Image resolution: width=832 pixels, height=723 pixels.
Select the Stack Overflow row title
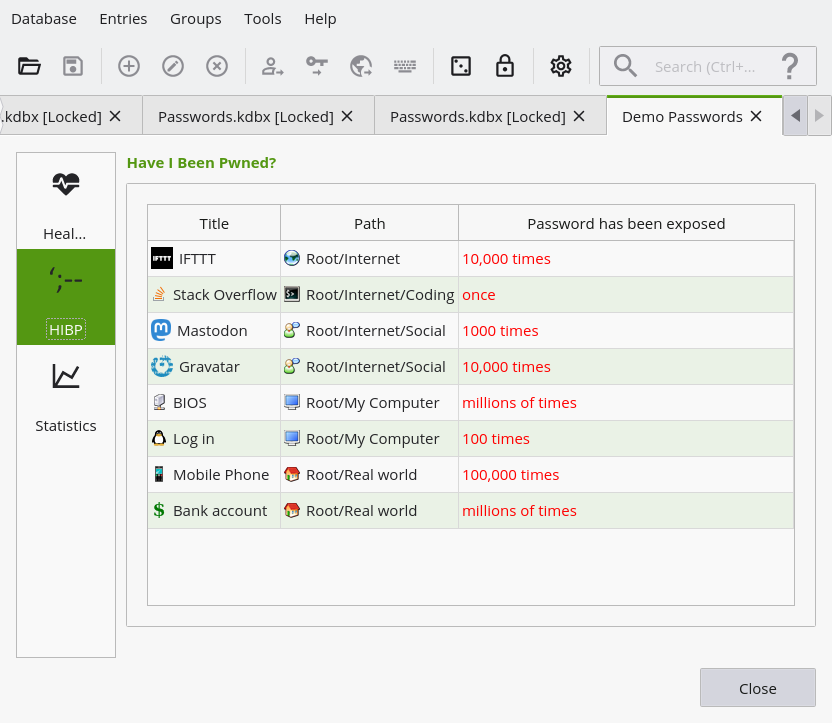[x=225, y=295]
